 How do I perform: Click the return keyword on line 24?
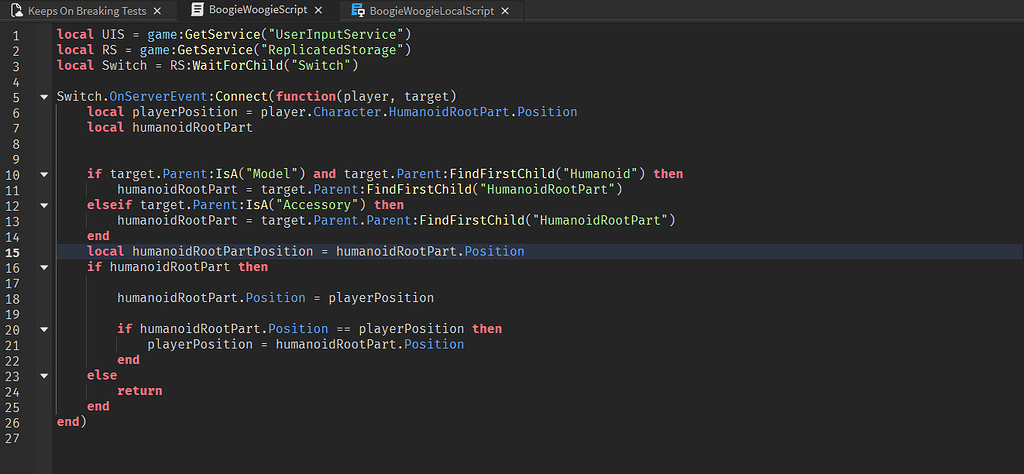coord(140,391)
